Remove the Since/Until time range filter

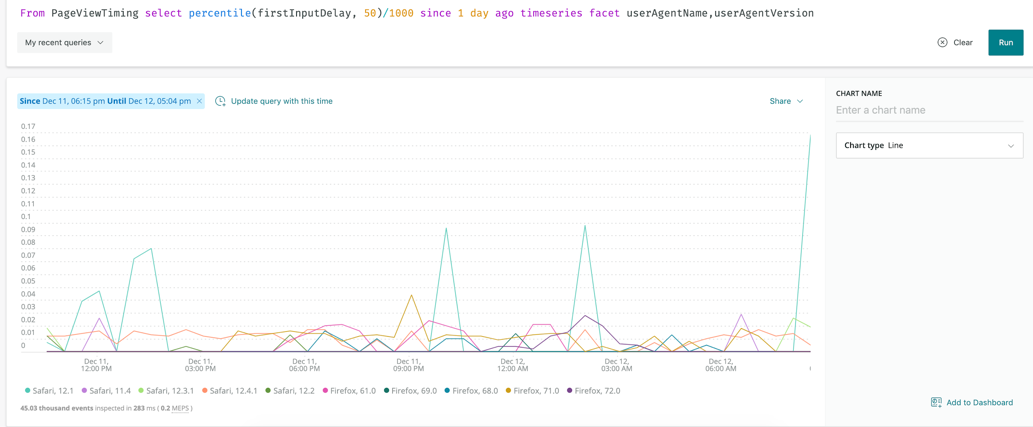[x=199, y=101]
